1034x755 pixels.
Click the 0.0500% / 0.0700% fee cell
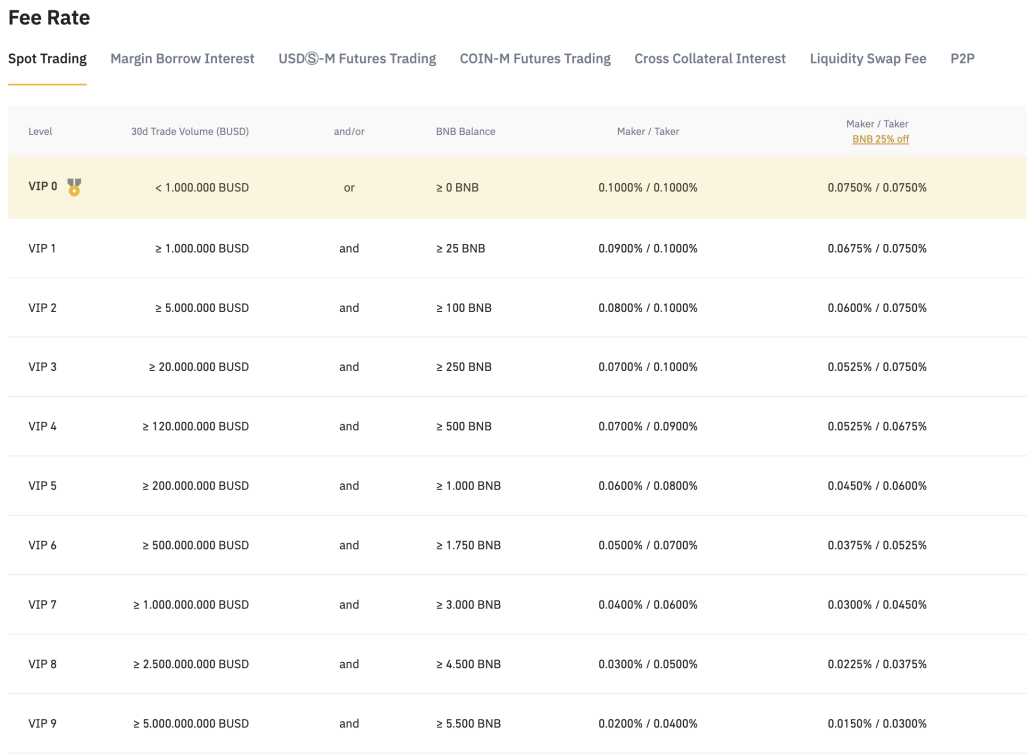tap(648, 545)
